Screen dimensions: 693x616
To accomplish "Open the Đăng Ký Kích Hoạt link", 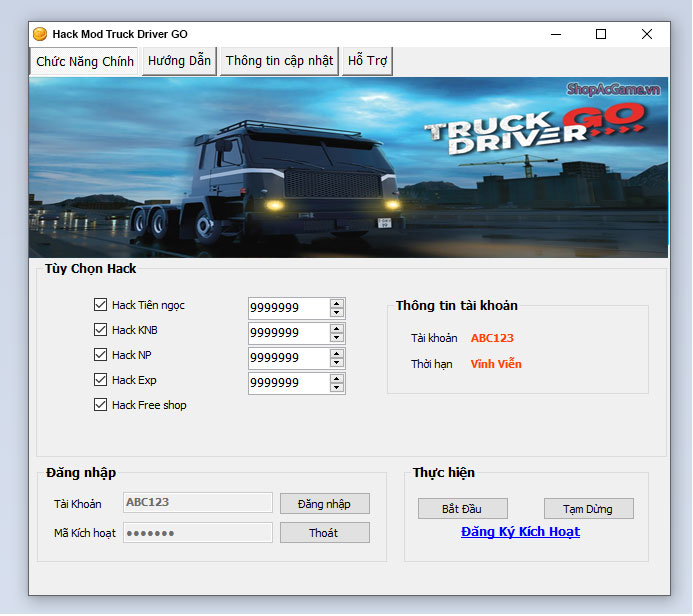I will click(520, 532).
